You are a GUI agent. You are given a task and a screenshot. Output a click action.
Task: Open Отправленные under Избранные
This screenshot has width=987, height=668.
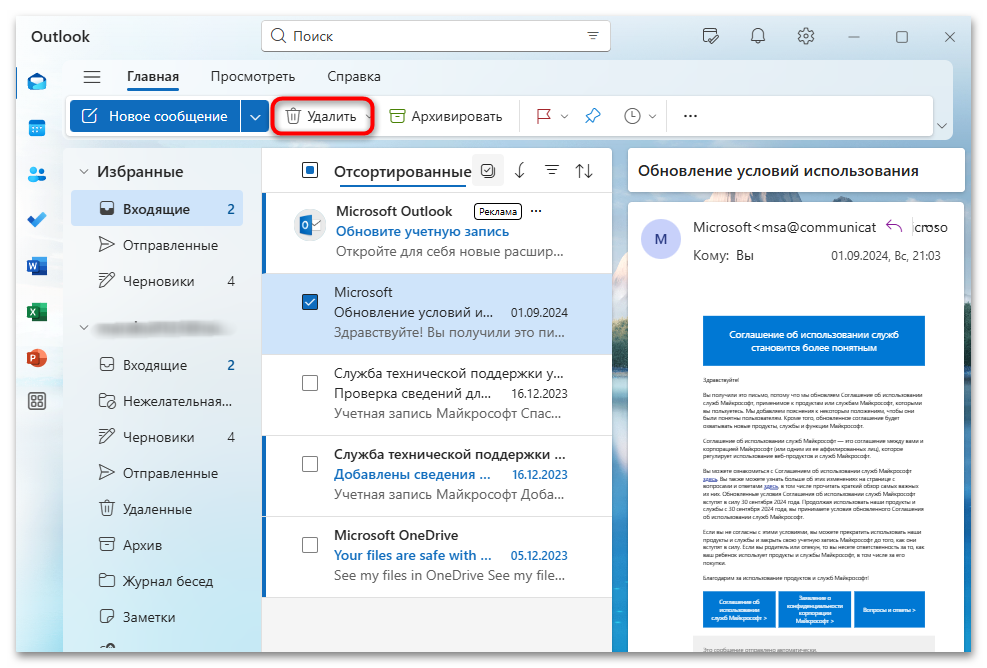coord(157,245)
